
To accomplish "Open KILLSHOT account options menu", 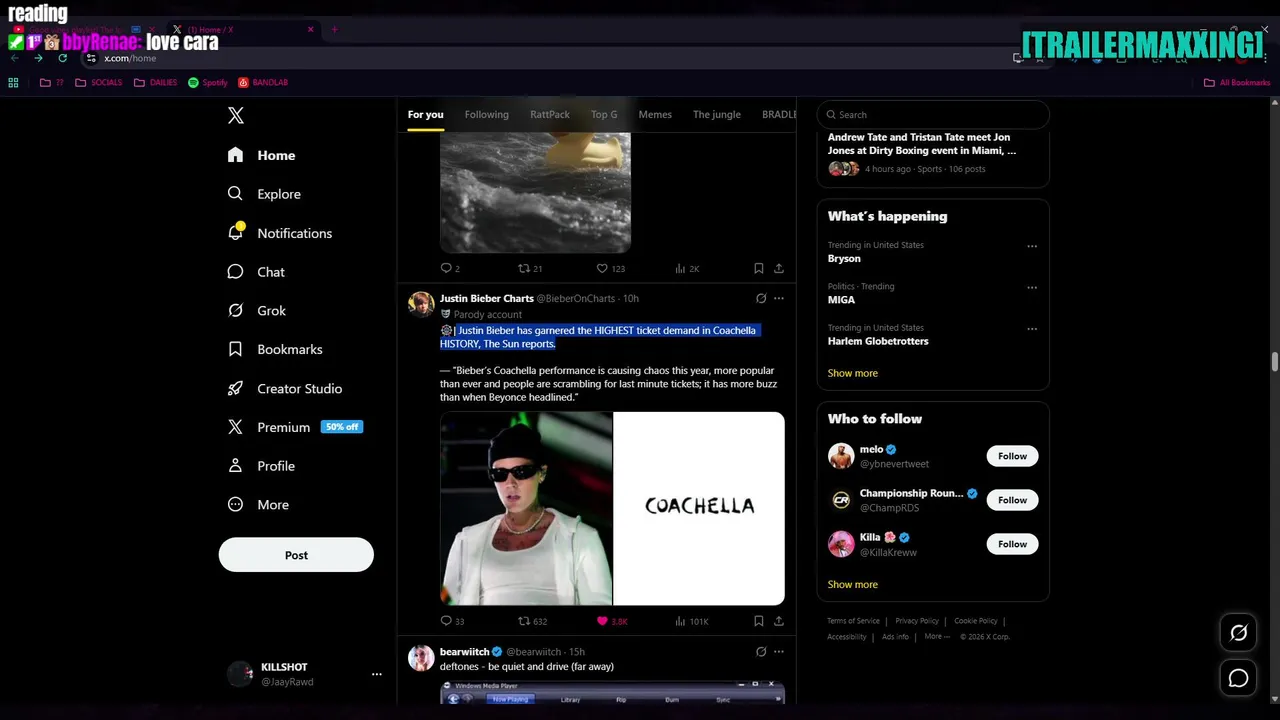I will pos(377,674).
